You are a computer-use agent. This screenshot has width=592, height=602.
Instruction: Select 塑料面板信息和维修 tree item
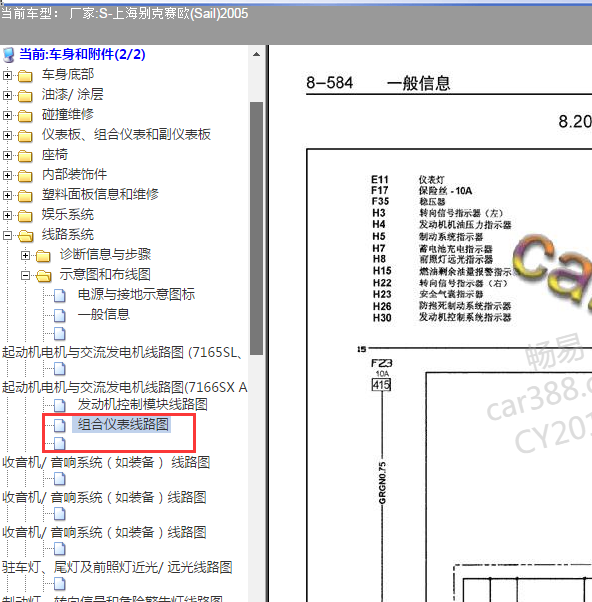point(100,194)
